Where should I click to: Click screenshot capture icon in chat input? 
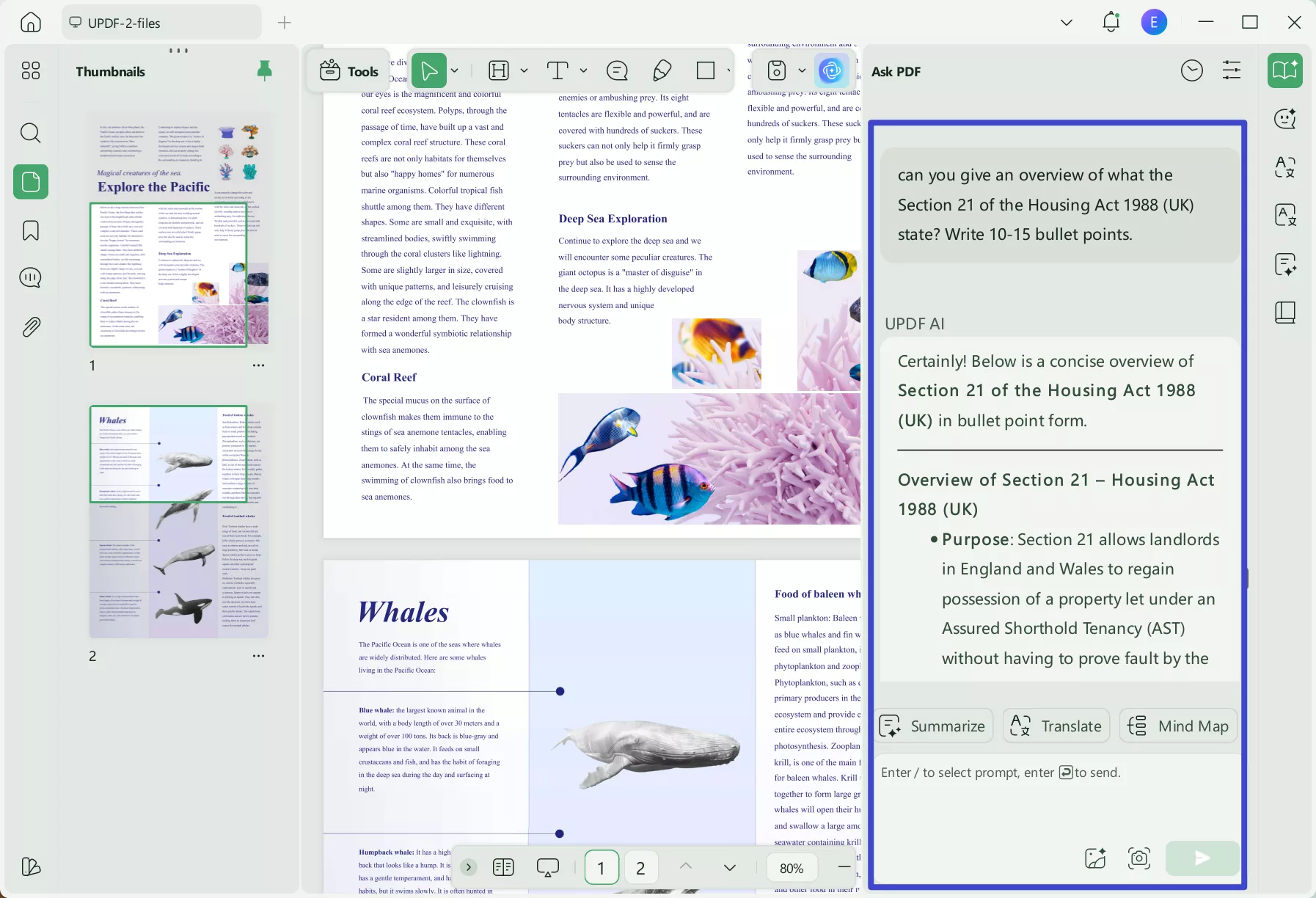point(1138,858)
